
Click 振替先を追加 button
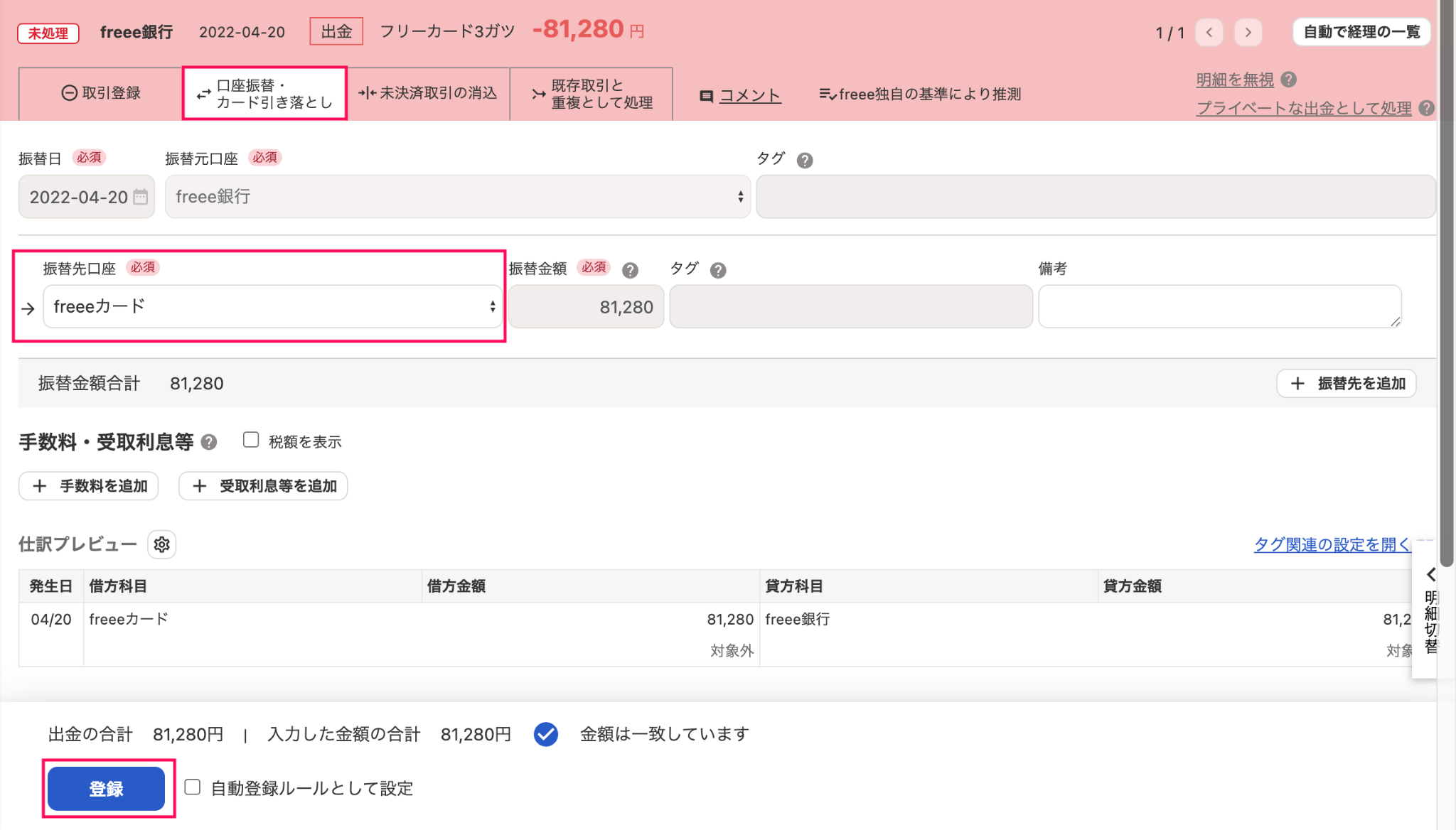tap(1347, 383)
